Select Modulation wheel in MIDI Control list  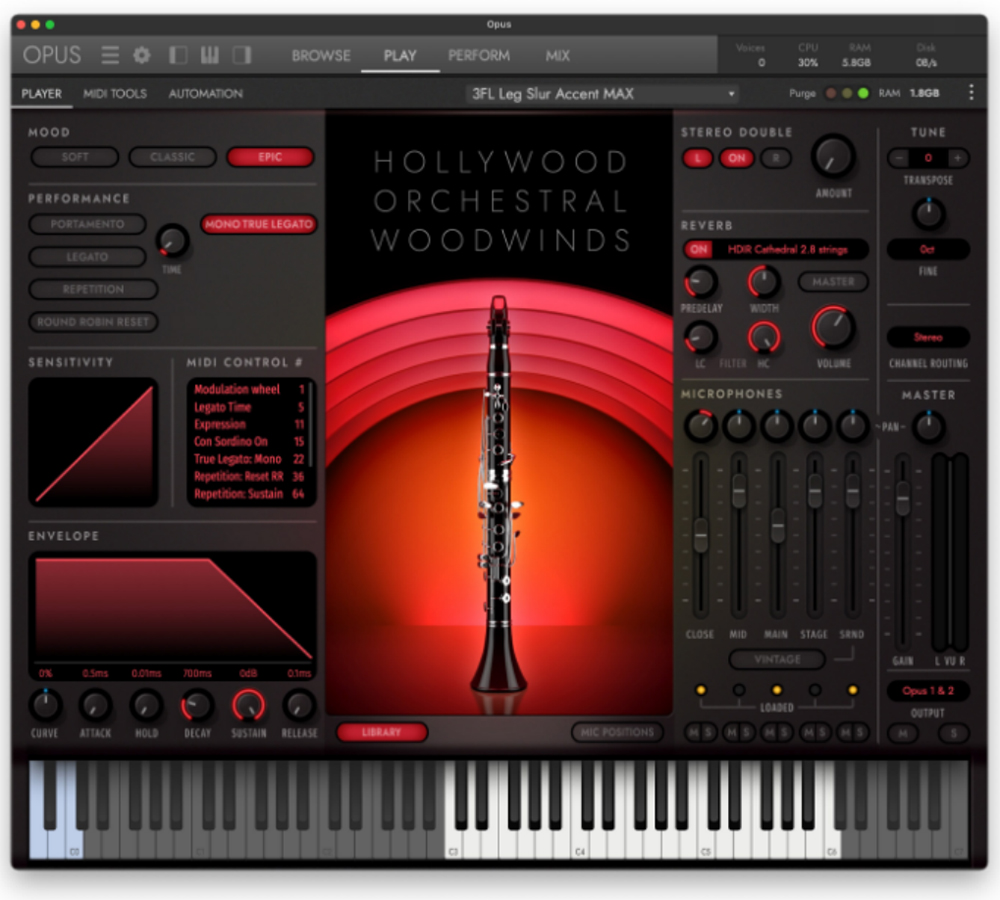249,389
